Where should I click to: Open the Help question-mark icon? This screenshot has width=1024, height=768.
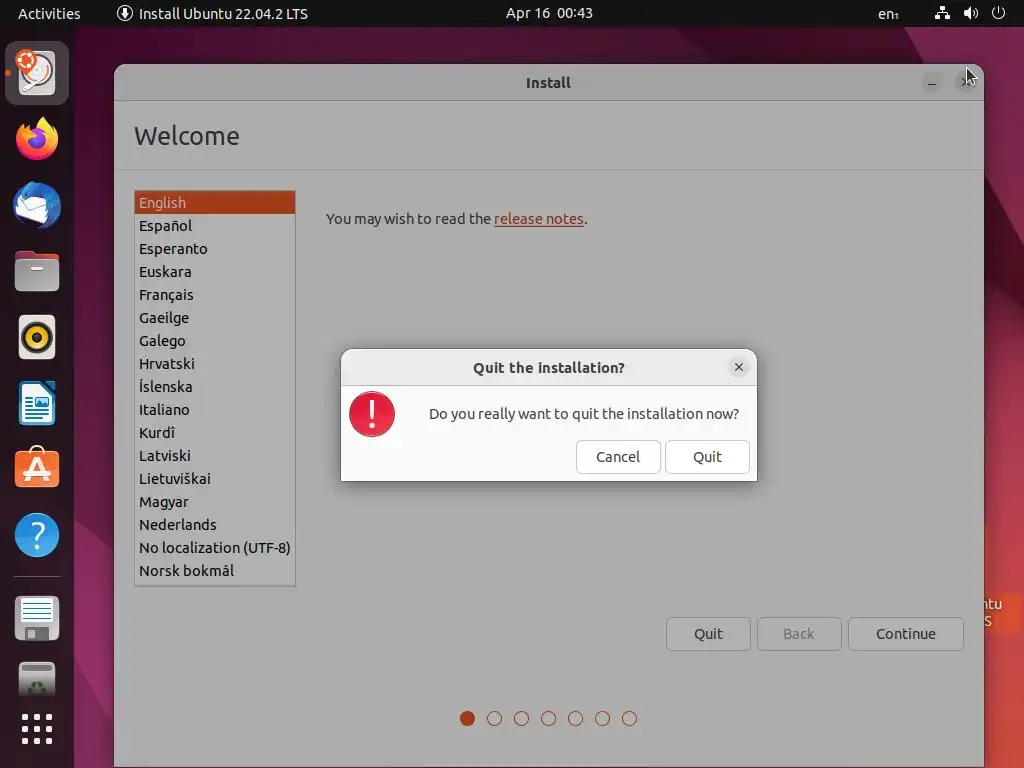click(37, 536)
